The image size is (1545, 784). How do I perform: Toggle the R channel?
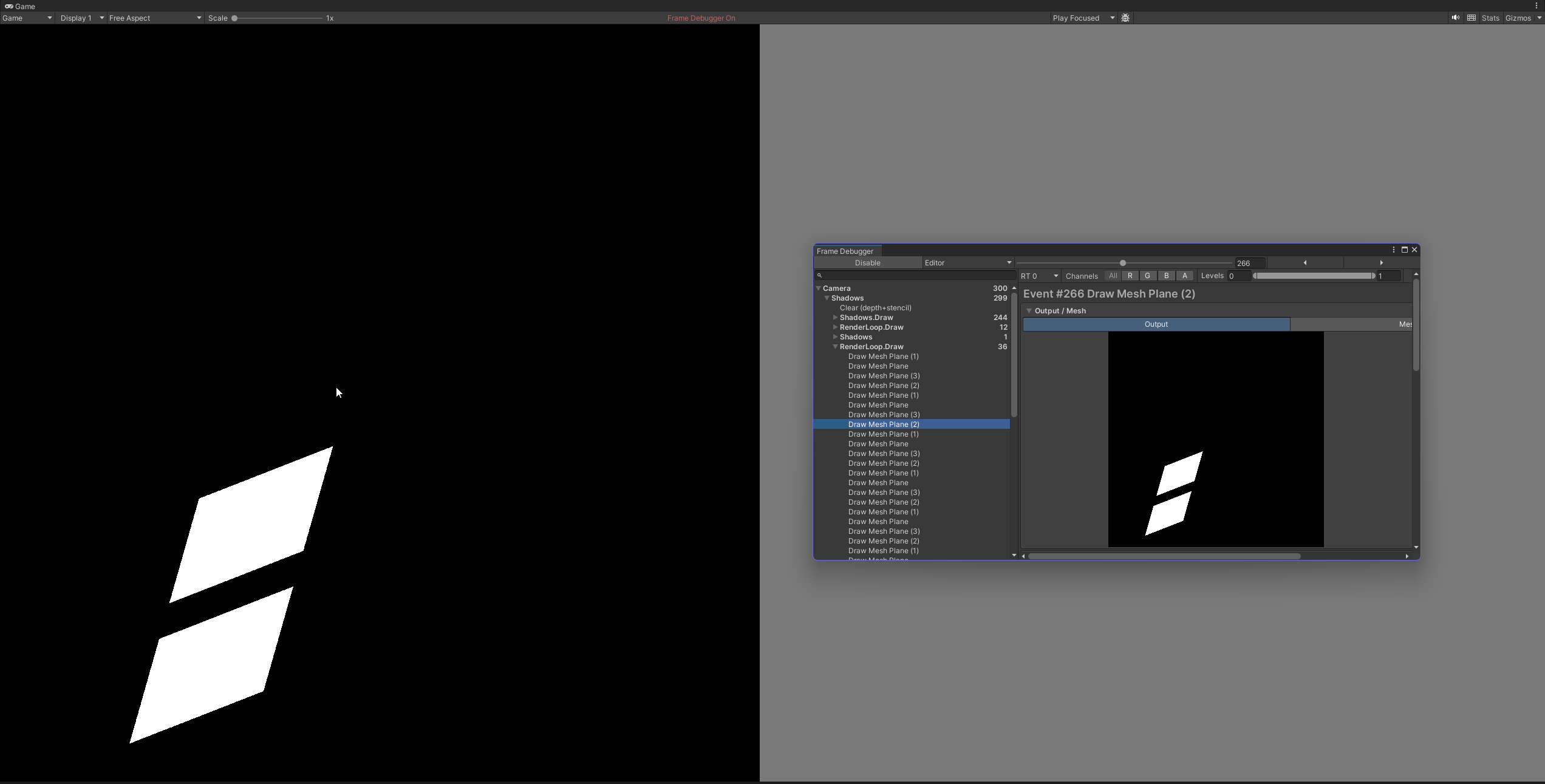(x=1130, y=276)
